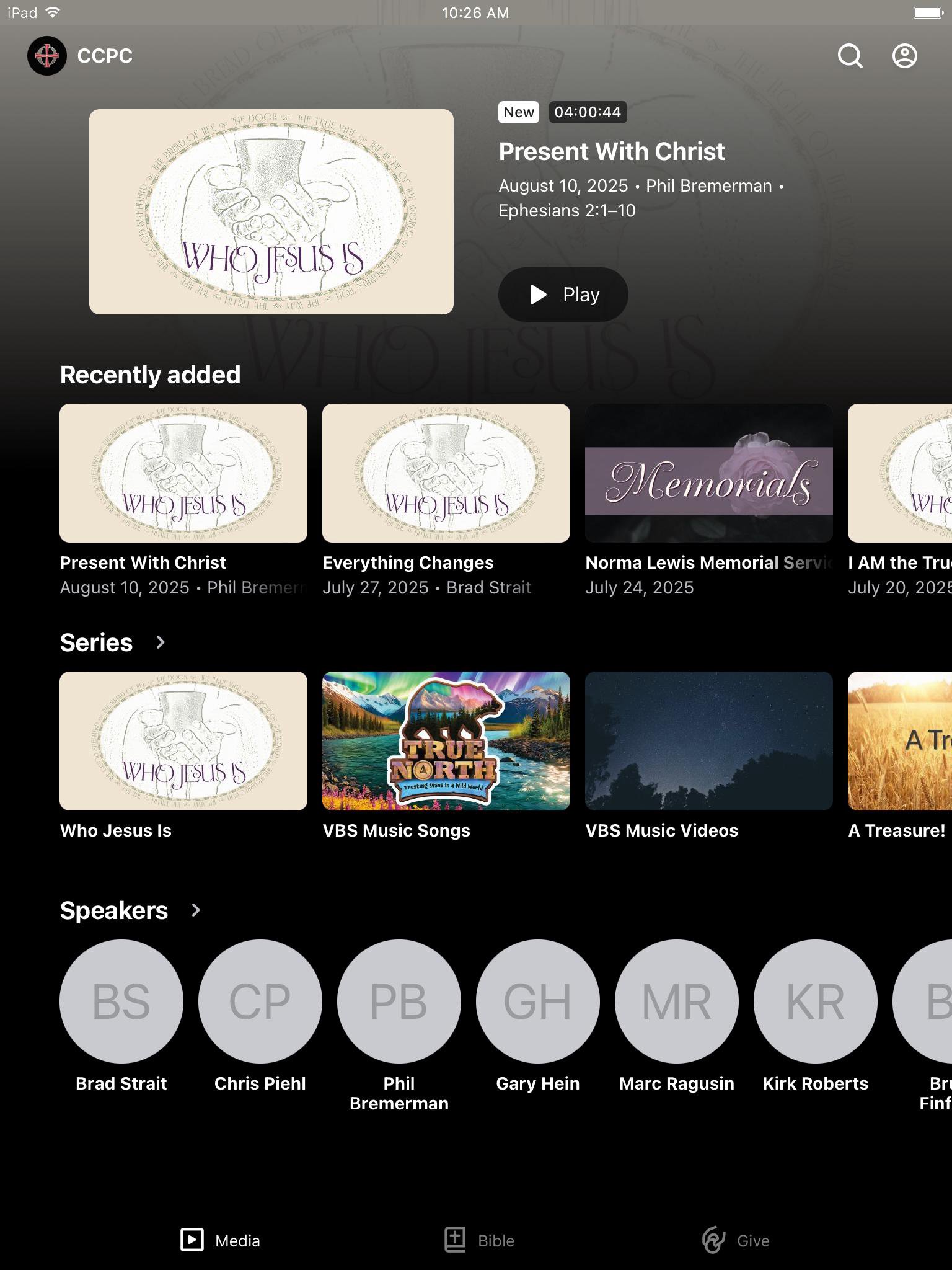Open the Everything Changes sermon thumbnail
The height and width of the screenshot is (1270, 952).
tap(446, 473)
